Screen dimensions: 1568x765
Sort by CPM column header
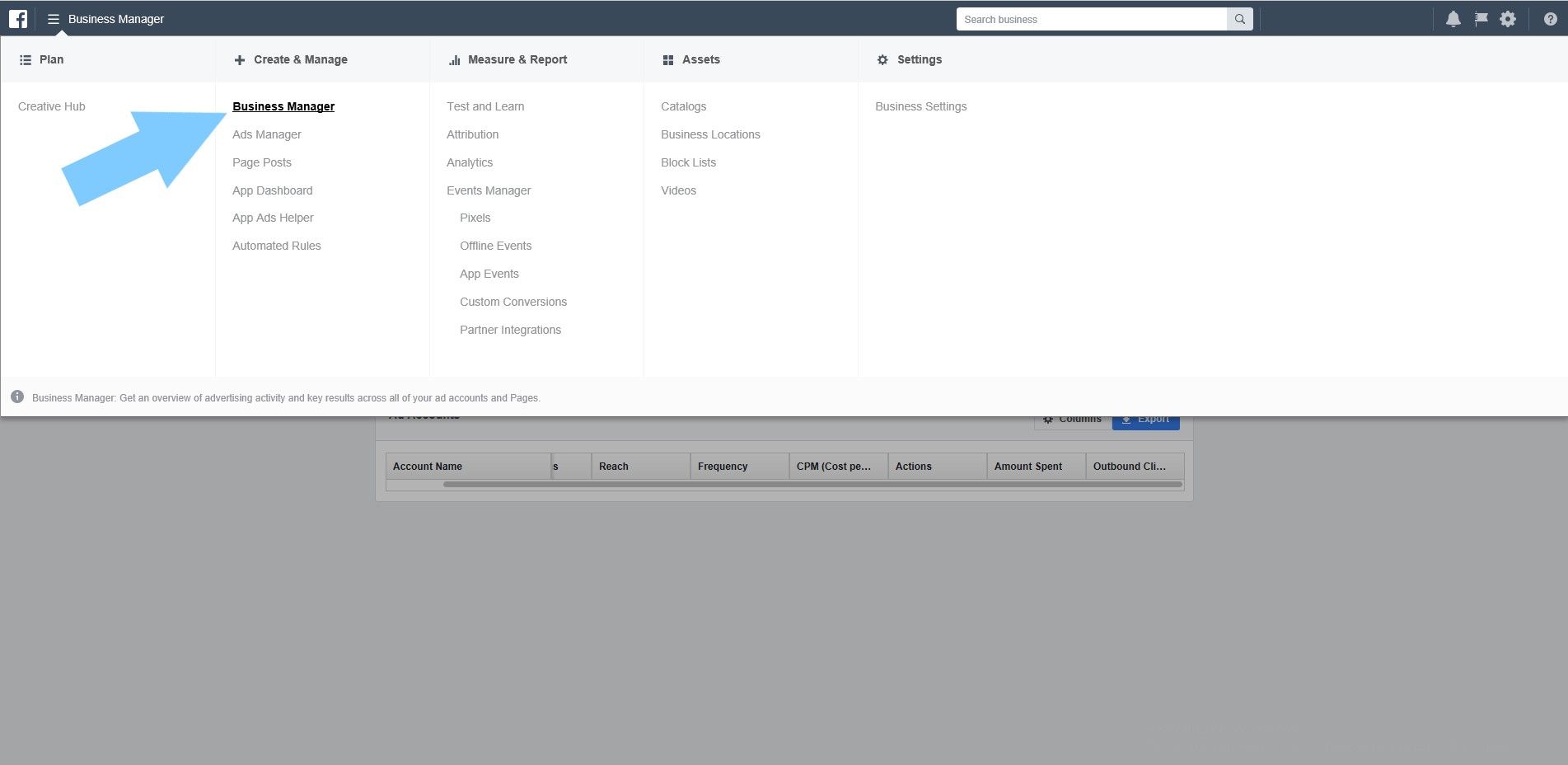point(839,466)
